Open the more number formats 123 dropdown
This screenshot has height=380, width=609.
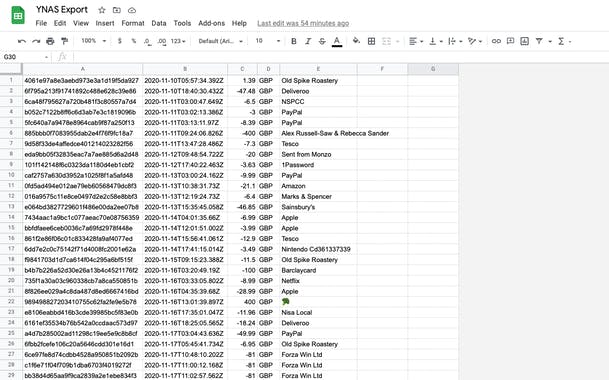tap(178, 41)
